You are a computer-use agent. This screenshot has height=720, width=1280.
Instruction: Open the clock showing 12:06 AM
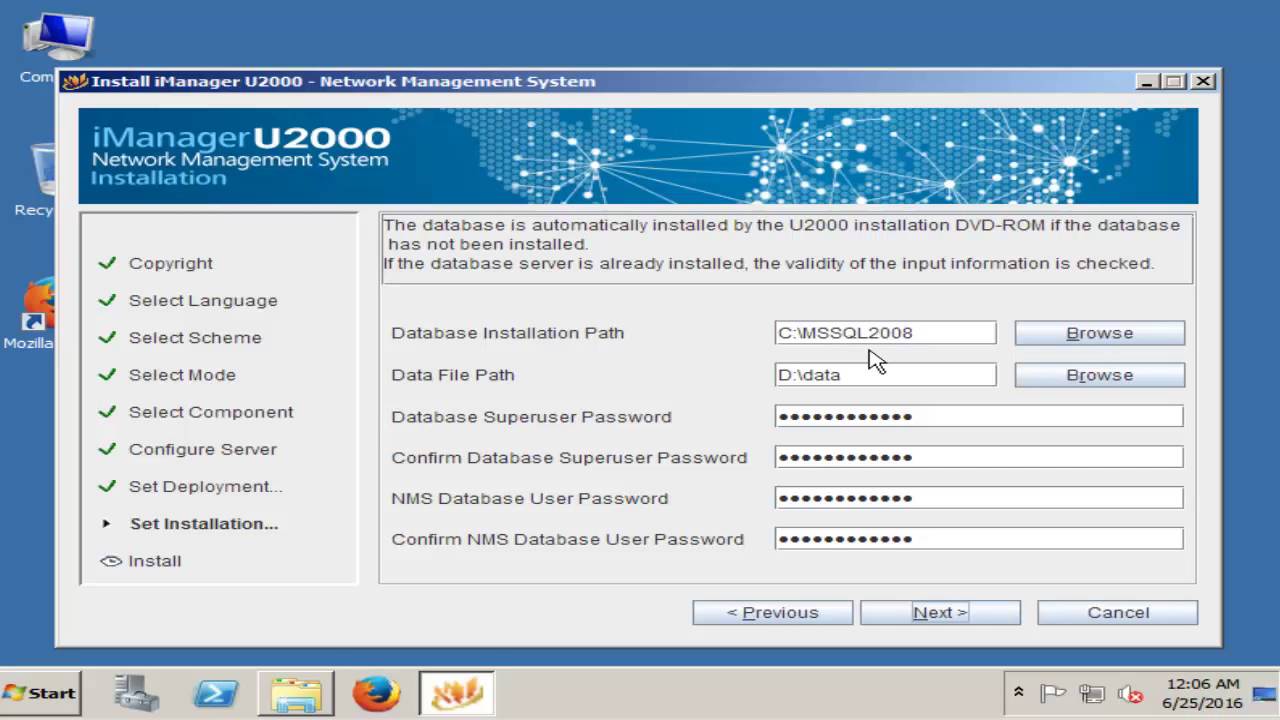(x=1202, y=693)
